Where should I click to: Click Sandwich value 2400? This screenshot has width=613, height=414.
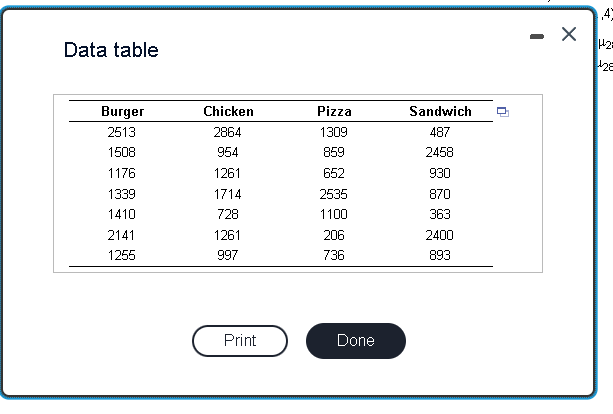(439, 235)
